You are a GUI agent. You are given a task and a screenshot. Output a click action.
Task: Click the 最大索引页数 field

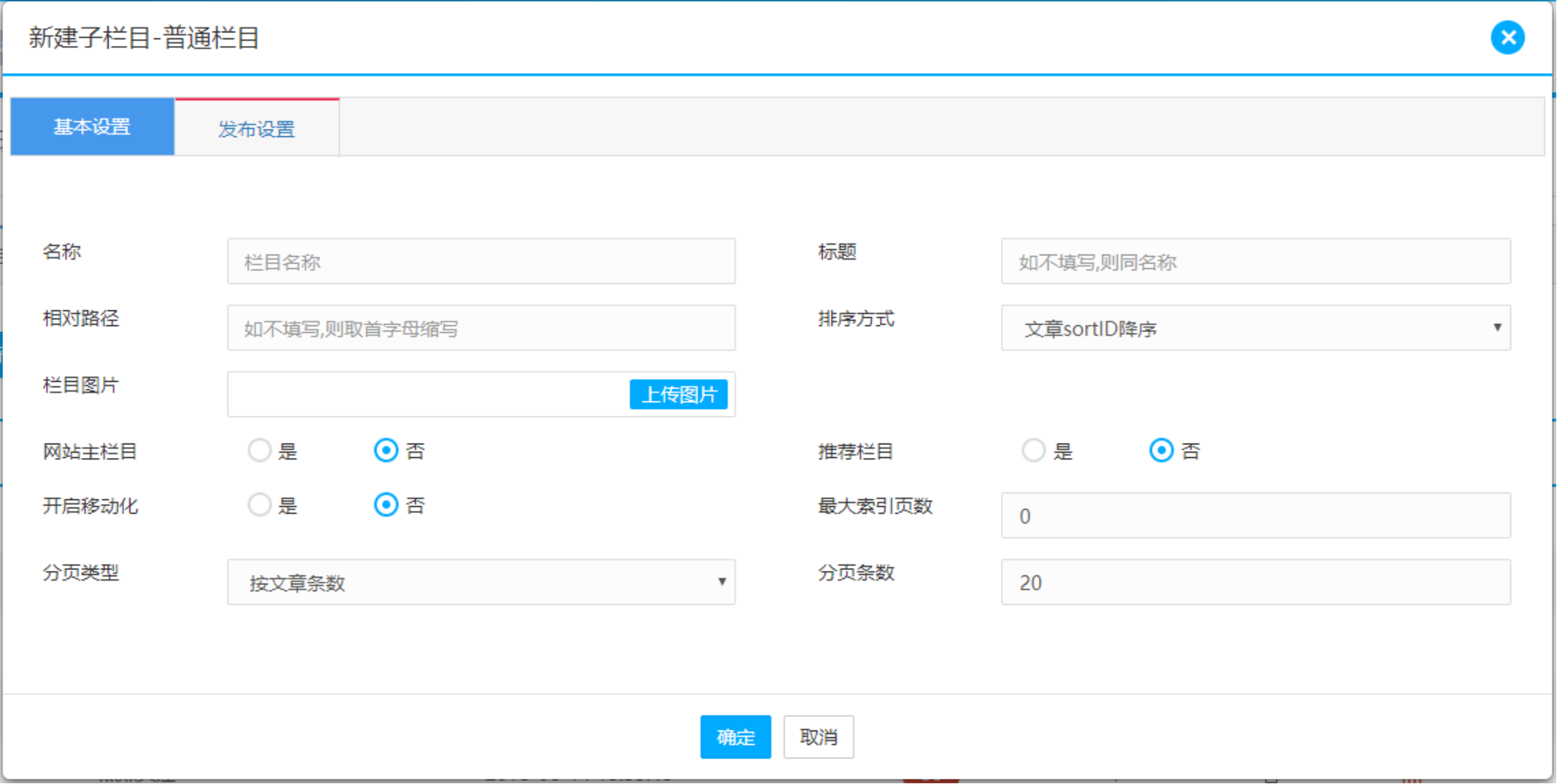(1255, 516)
